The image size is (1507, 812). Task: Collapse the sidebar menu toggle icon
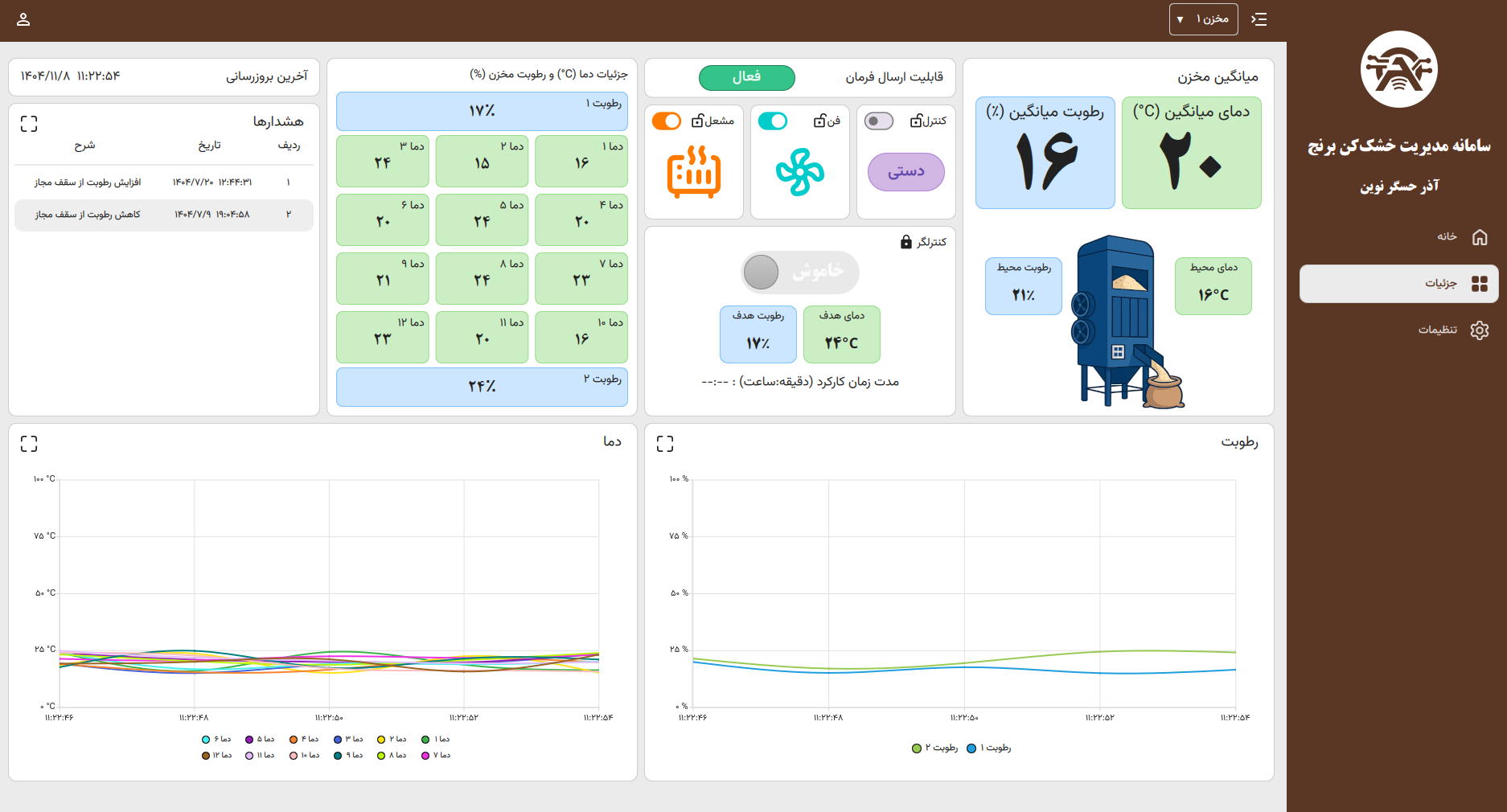tap(1259, 19)
